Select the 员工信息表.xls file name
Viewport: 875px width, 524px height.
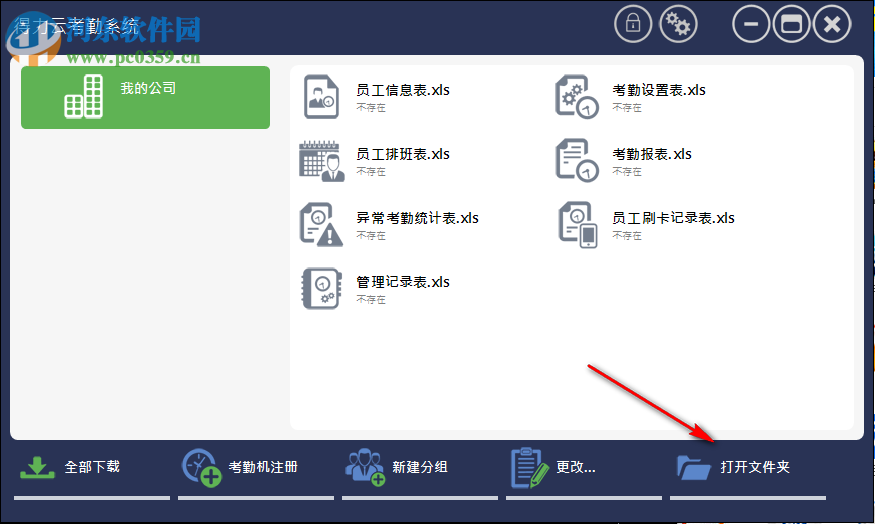tap(403, 90)
